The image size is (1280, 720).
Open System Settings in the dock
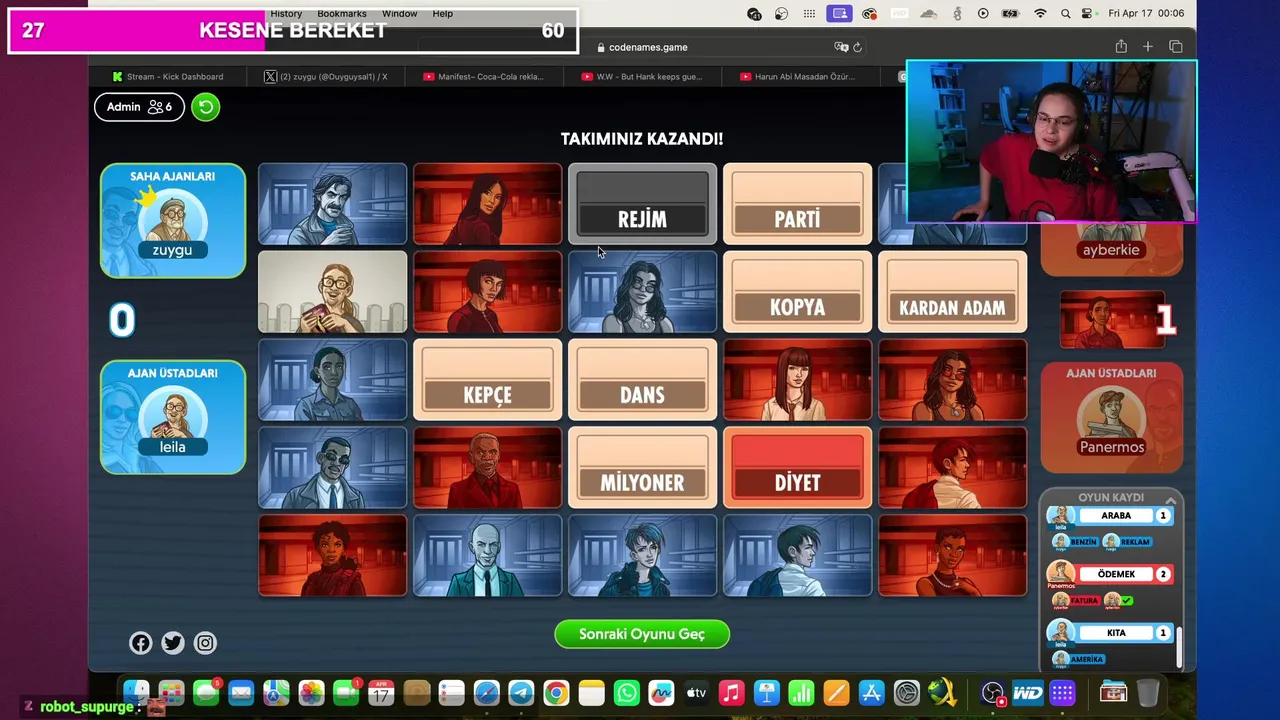click(906, 693)
